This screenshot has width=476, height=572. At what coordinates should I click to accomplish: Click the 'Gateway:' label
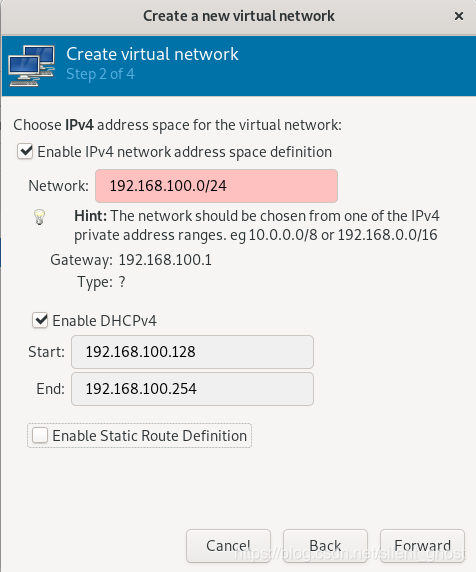[82, 260]
